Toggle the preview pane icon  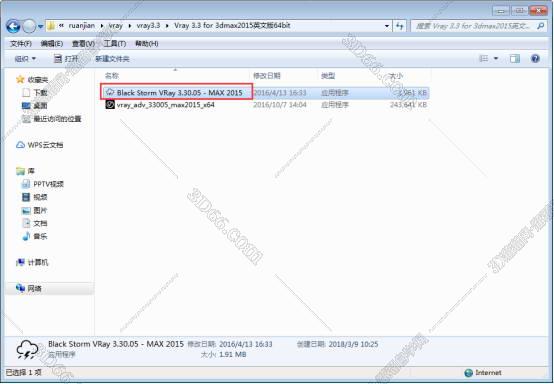[x=515, y=59]
